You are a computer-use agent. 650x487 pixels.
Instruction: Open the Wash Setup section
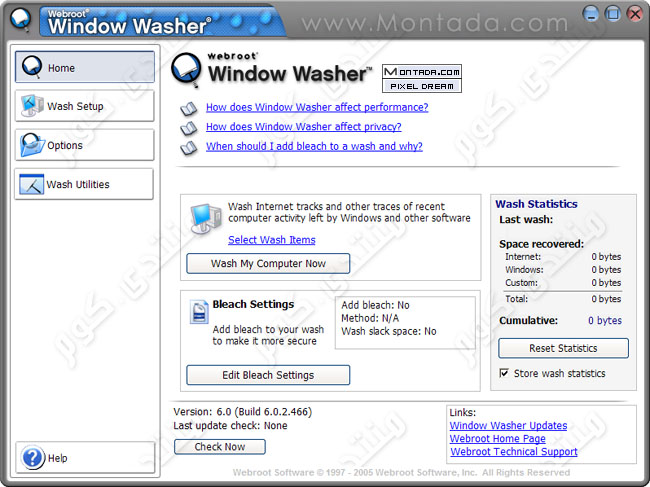[x=84, y=106]
